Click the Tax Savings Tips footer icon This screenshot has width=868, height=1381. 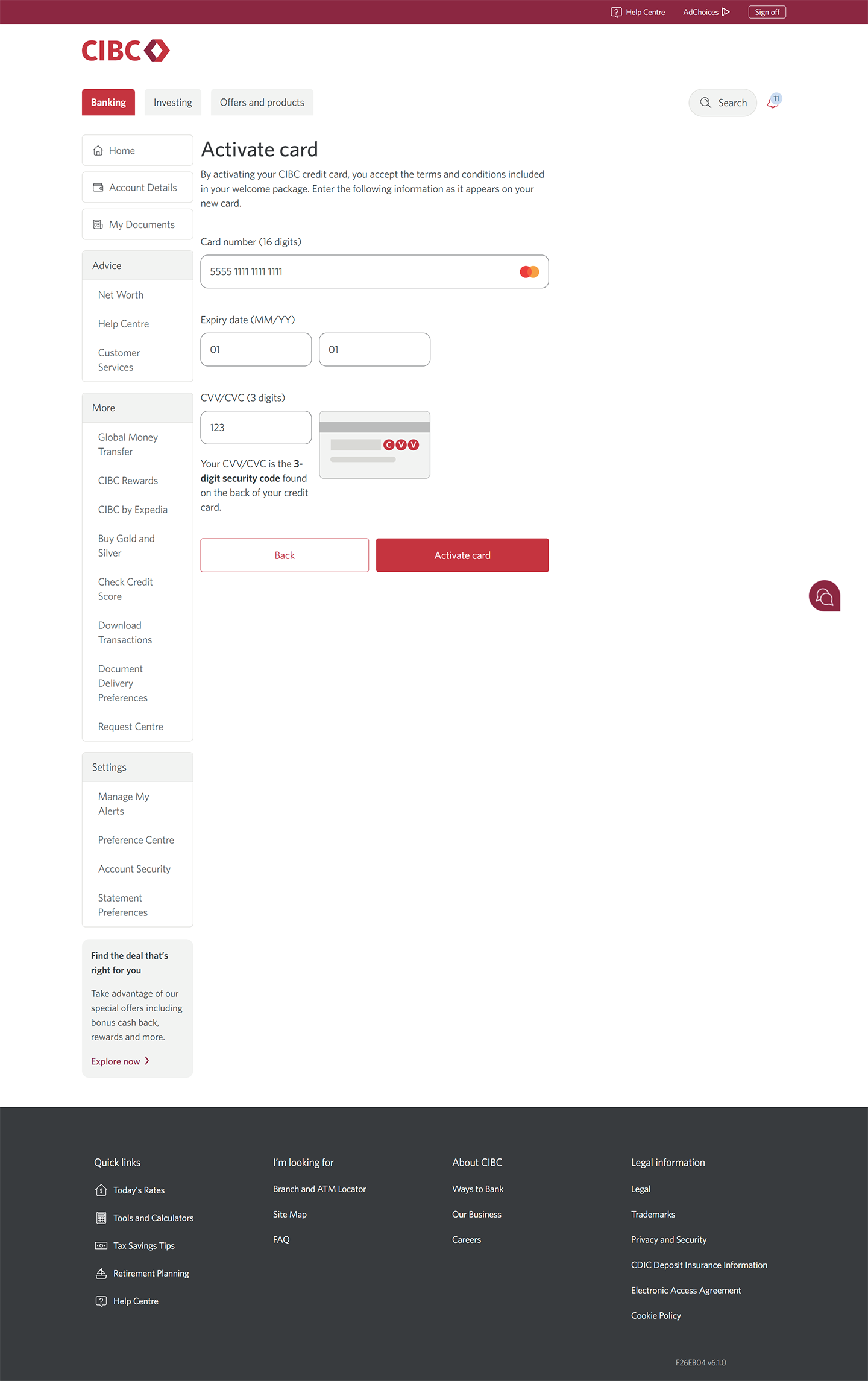[x=101, y=1245]
